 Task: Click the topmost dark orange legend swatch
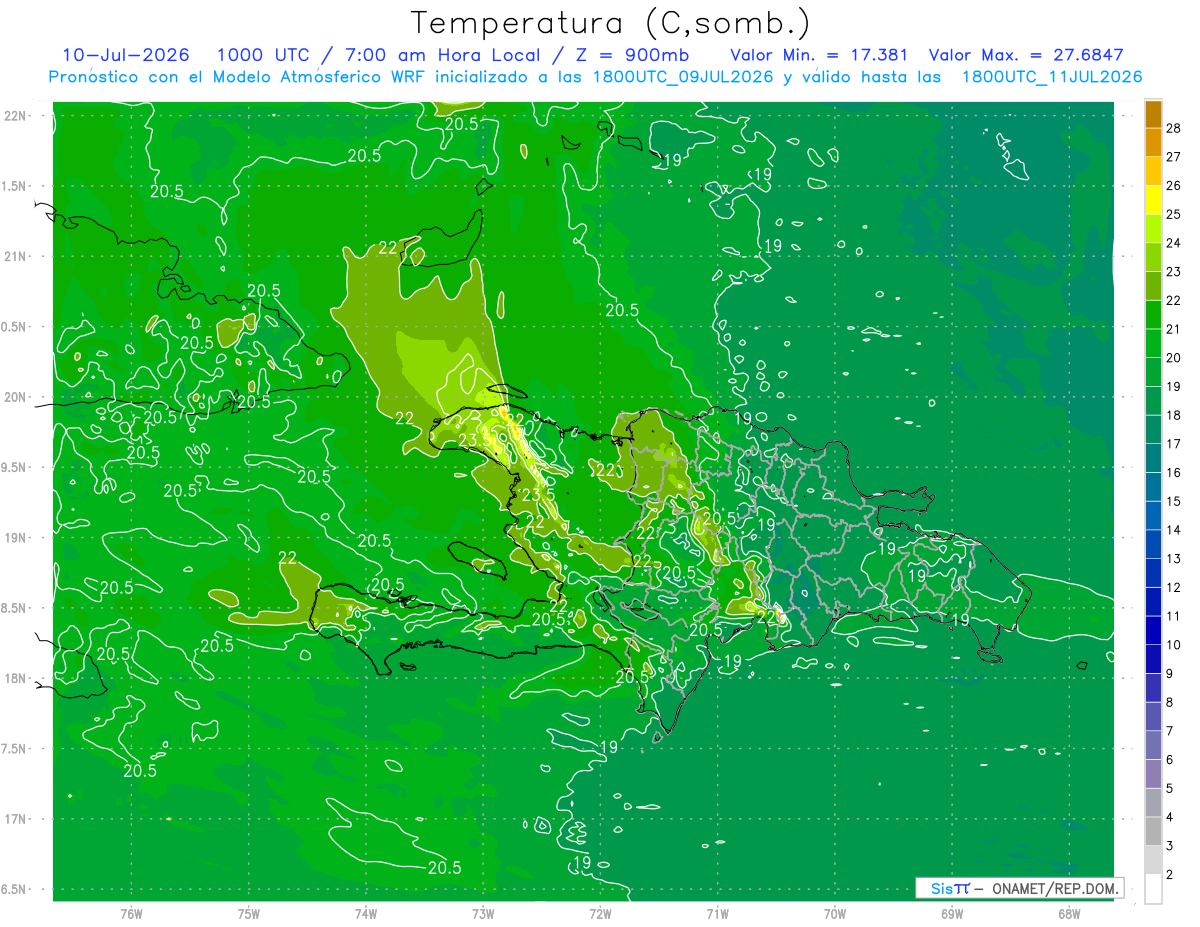[x=1153, y=114]
